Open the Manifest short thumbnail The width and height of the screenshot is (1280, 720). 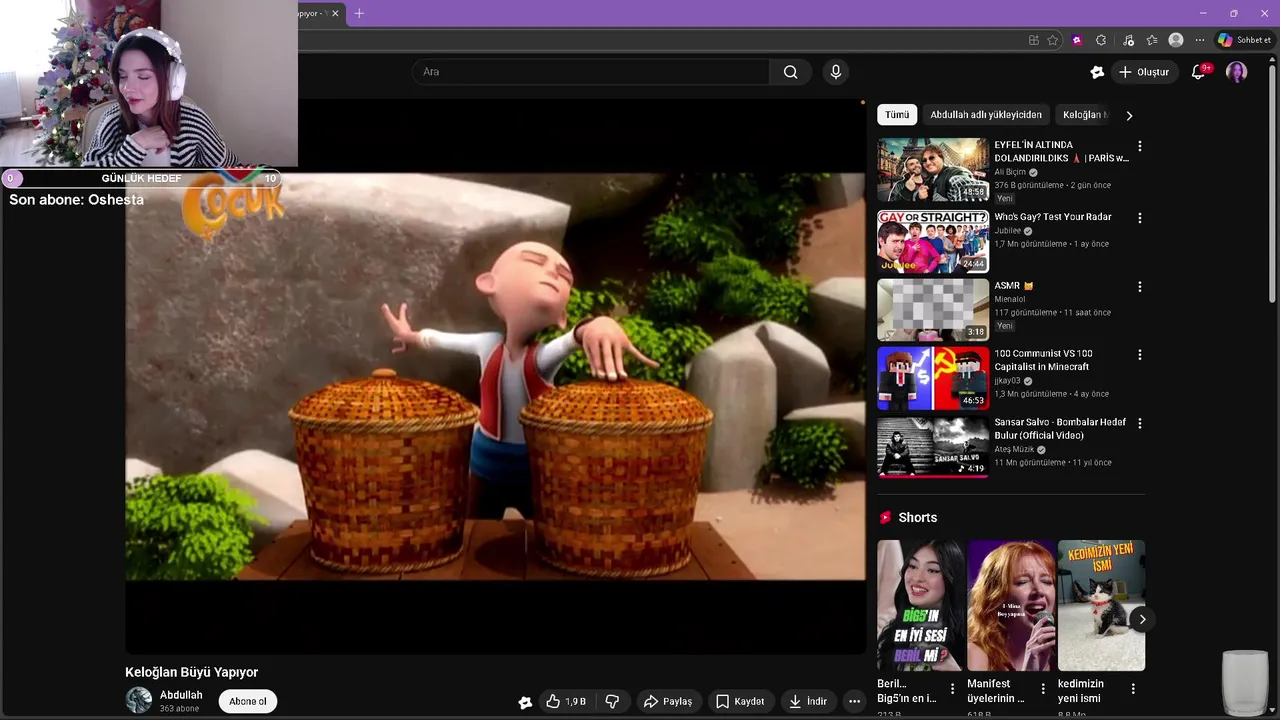tap(1011, 605)
